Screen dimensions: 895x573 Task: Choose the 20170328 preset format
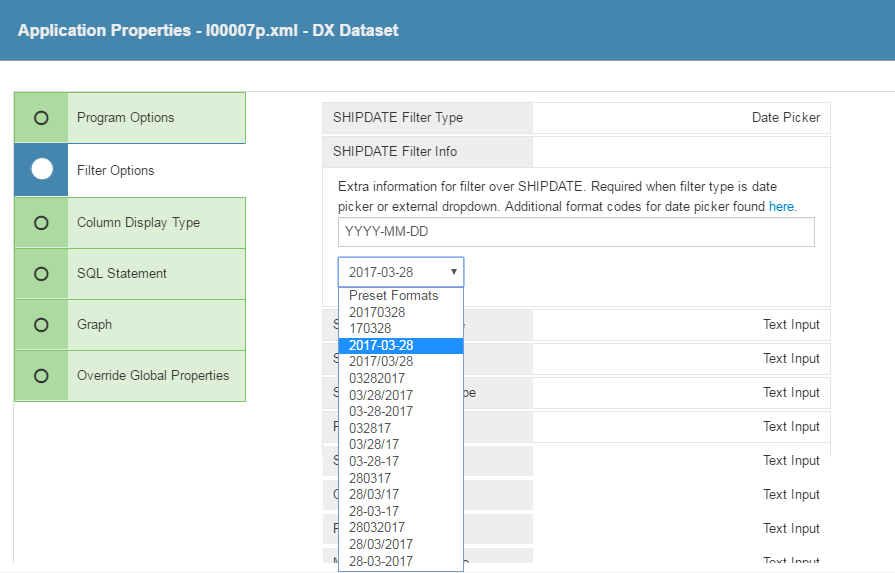[x=377, y=312]
